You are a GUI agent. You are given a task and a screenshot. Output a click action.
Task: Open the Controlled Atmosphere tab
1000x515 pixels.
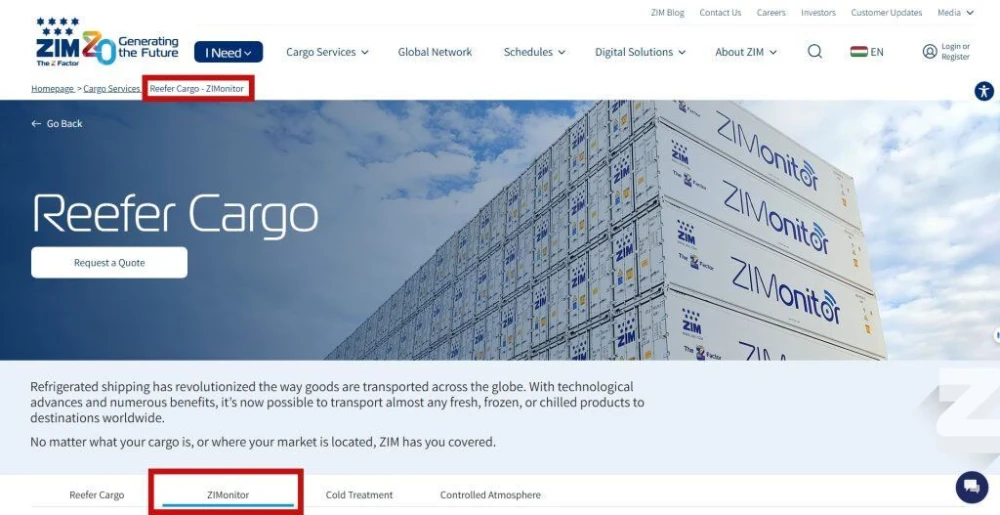coord(490,495)
